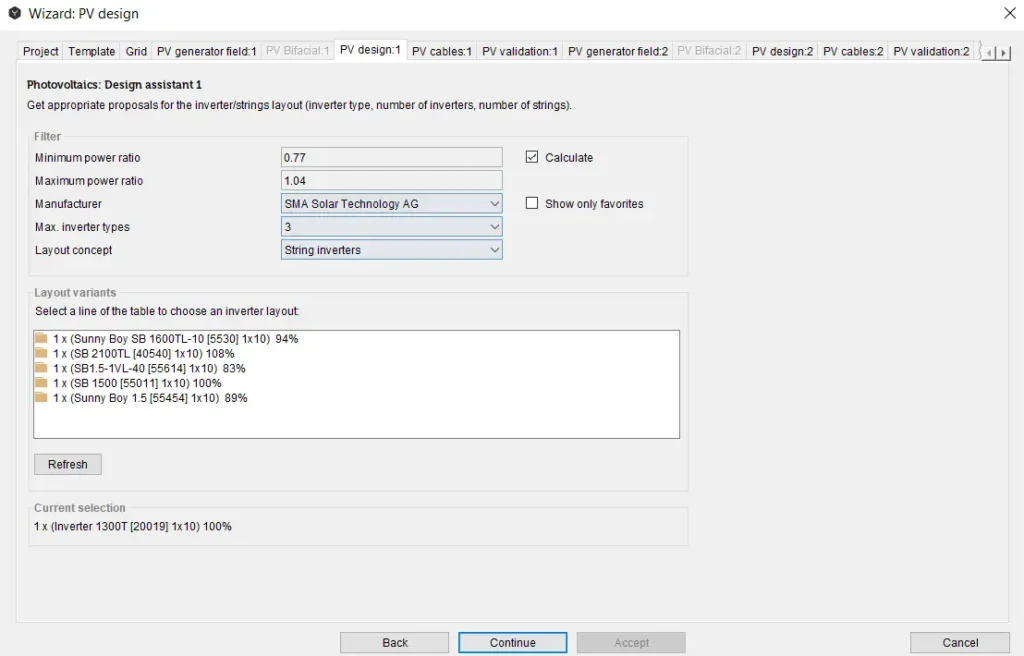
Task: Open the Manufacturer dropdown
Action: pos(392,204)
